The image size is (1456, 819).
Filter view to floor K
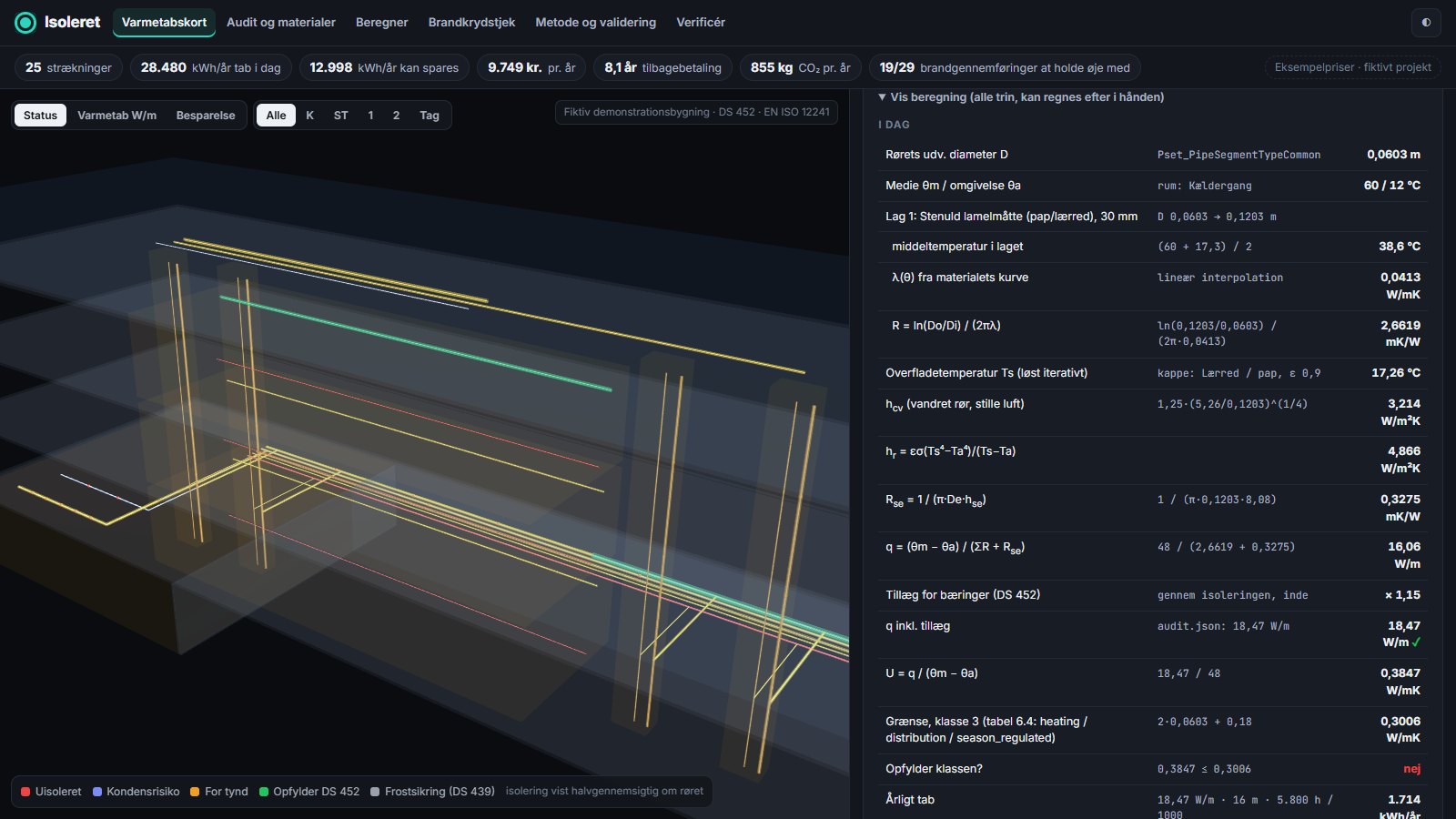tap(310, 116)
